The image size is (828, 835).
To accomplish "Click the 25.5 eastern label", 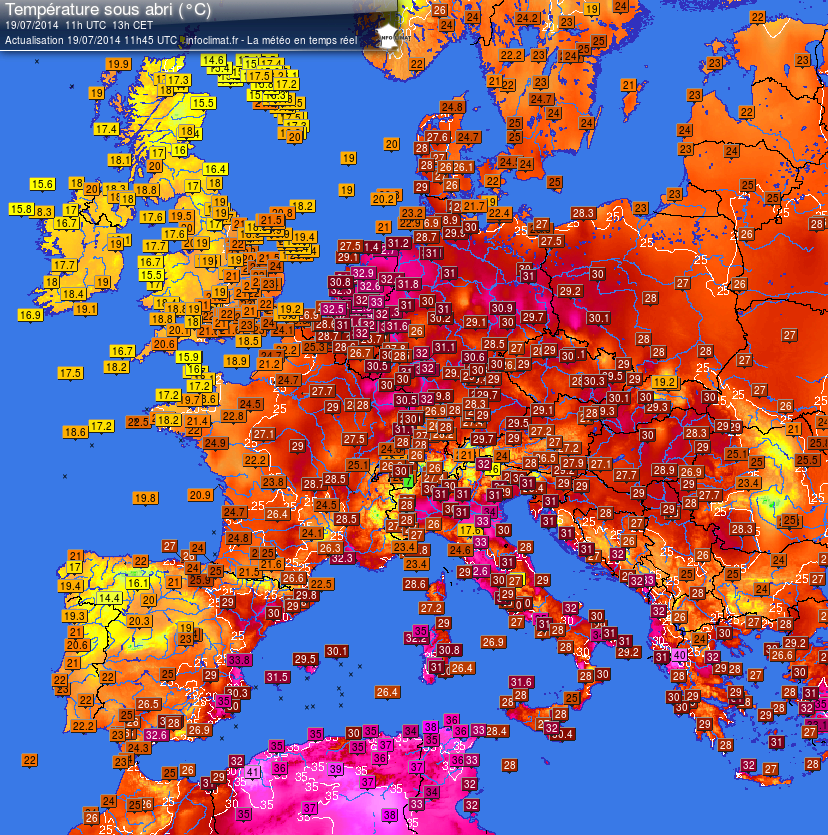I will point(807,460).
